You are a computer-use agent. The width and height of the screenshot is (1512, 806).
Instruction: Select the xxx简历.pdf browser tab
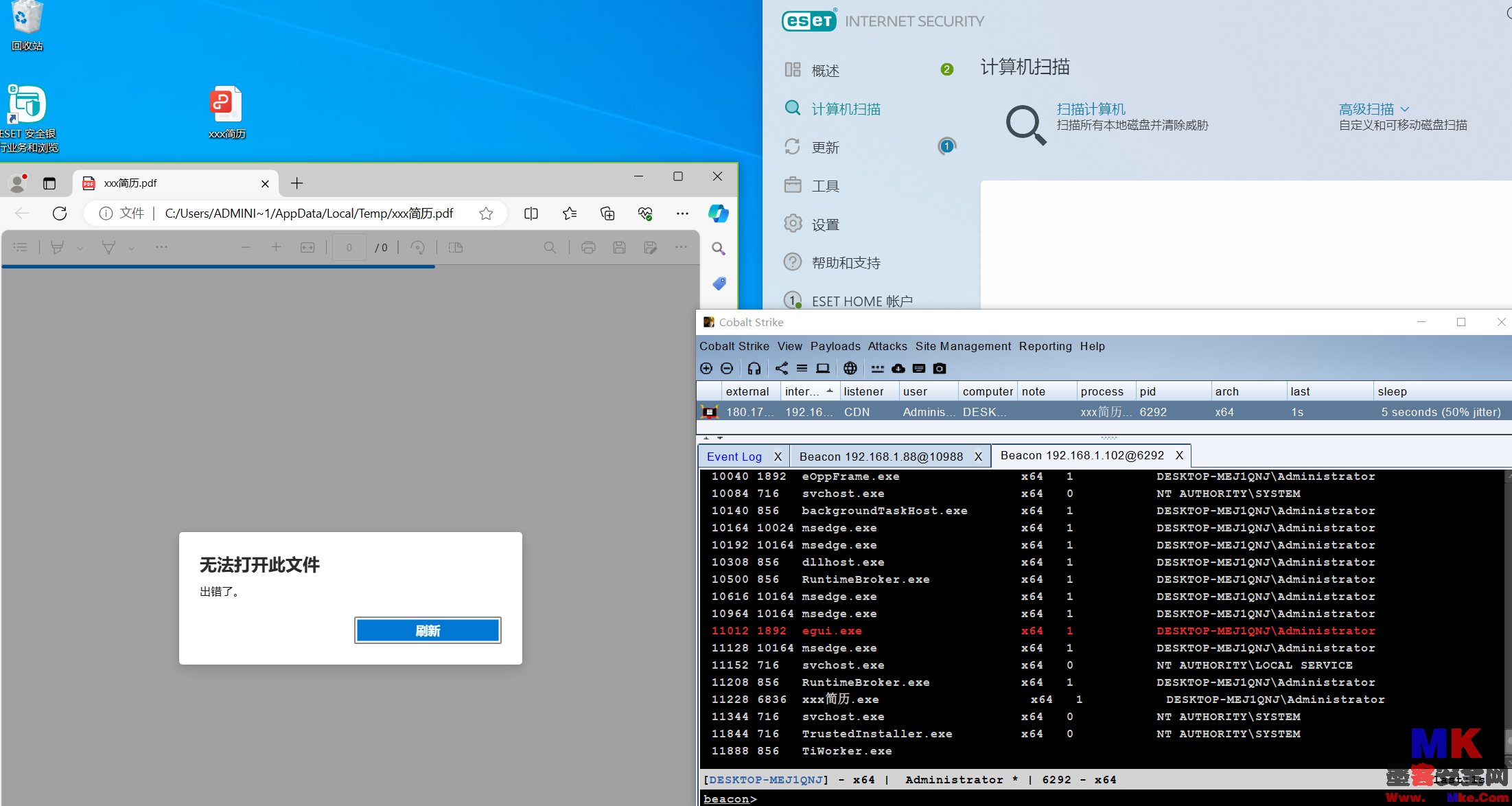point(175,183)
